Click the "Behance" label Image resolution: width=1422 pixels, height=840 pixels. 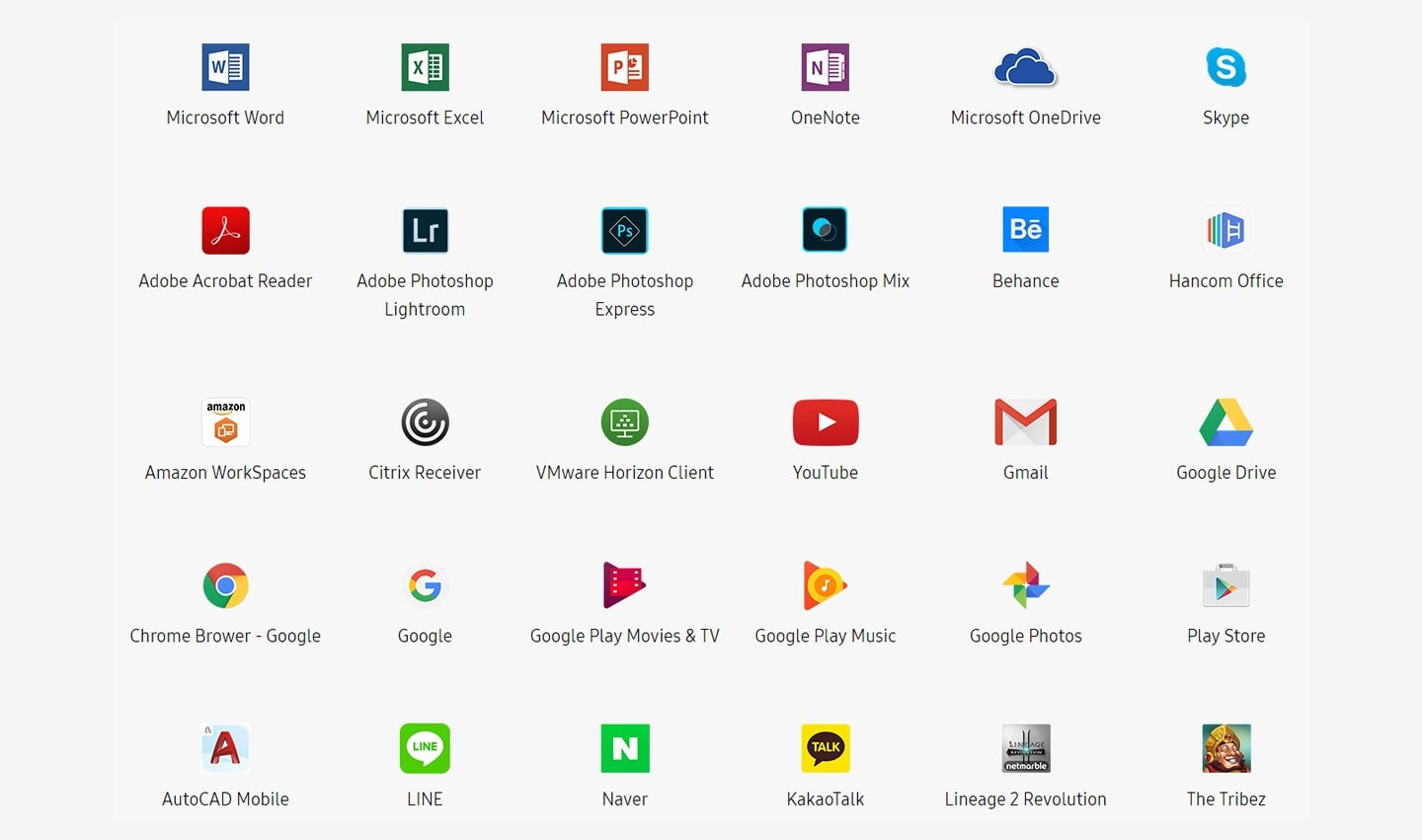(x=1025, y=280)
